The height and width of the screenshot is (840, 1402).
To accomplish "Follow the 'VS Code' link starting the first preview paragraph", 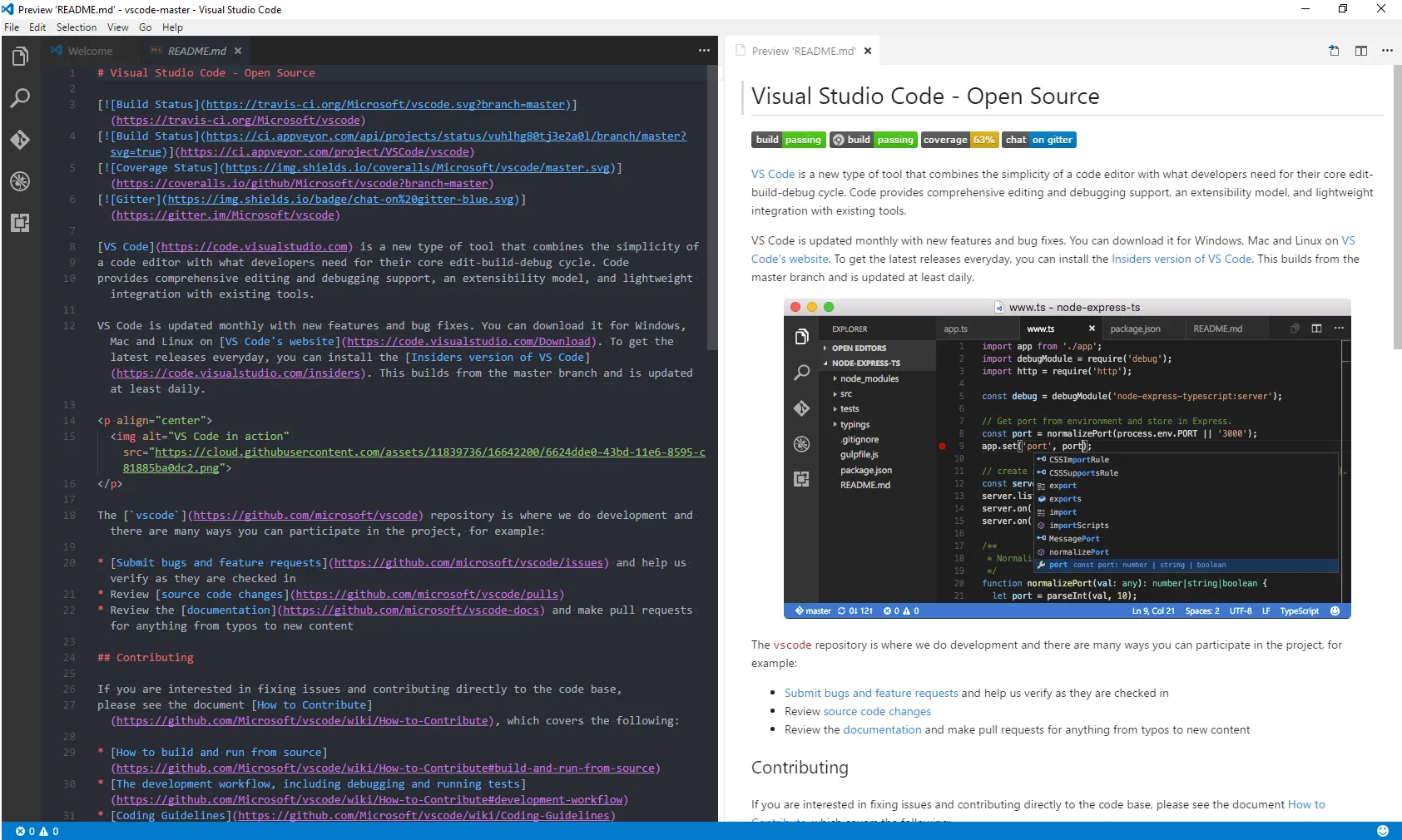I will click(773, 174).
